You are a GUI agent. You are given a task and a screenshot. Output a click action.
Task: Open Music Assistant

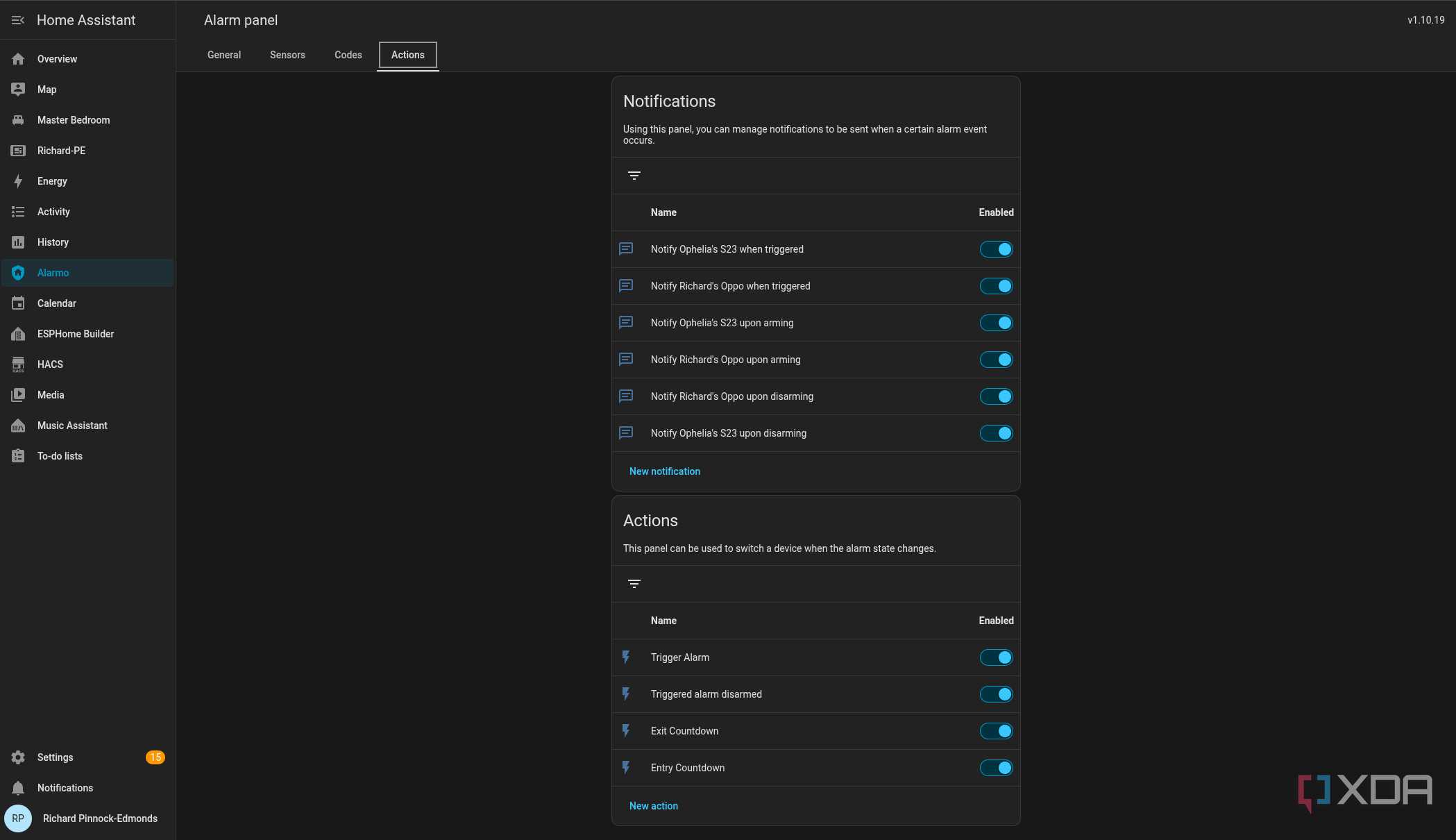(x=87, y=426)
